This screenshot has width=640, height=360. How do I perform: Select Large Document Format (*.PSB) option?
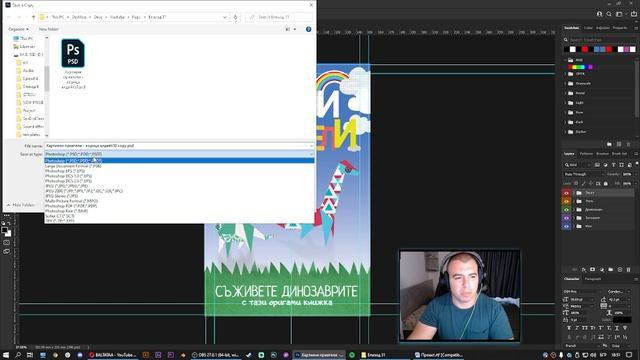(179, 166)
